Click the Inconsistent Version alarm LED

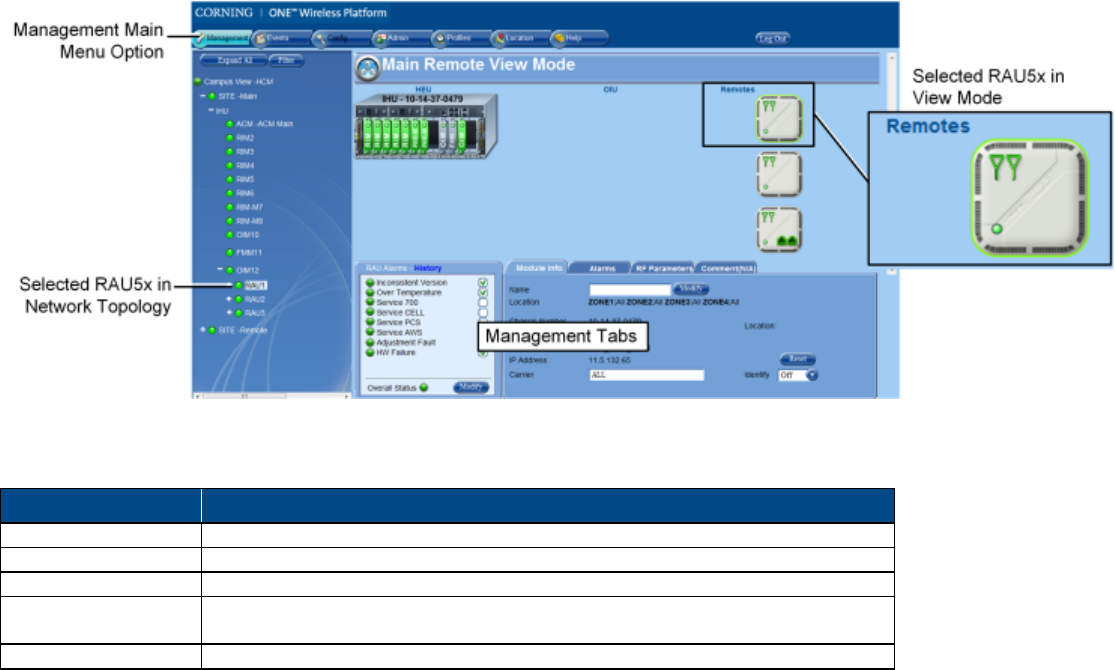point(370,282)
